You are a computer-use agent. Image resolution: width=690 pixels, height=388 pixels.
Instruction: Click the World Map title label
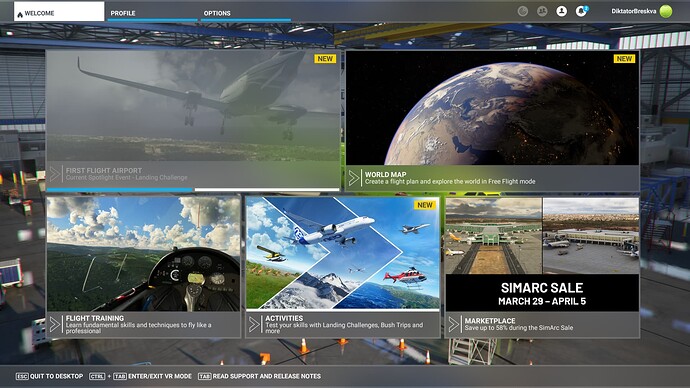385,174
